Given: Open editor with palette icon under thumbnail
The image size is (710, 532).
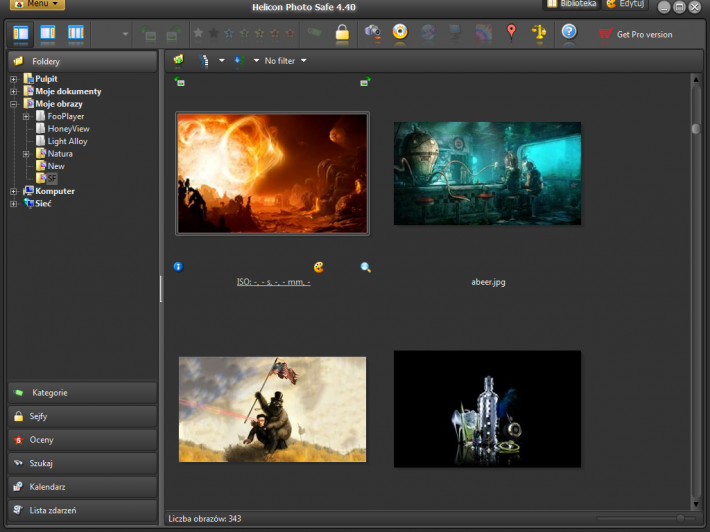Looking at the screenshot, I should (319, 267).
